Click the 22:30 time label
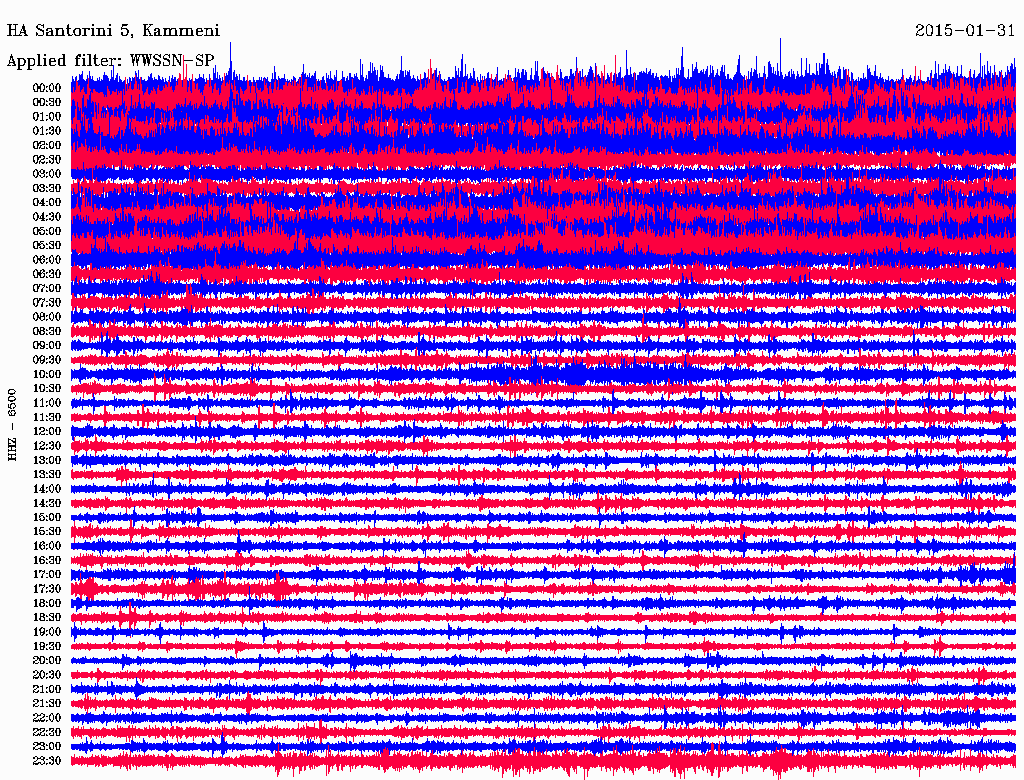Viewport: 1024px width, 780px height. tap(47, 732)
